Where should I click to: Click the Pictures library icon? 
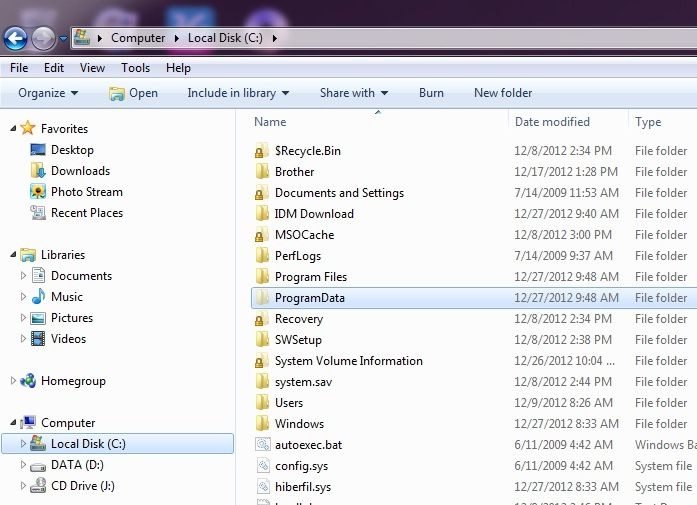click(x=38, y=318)
